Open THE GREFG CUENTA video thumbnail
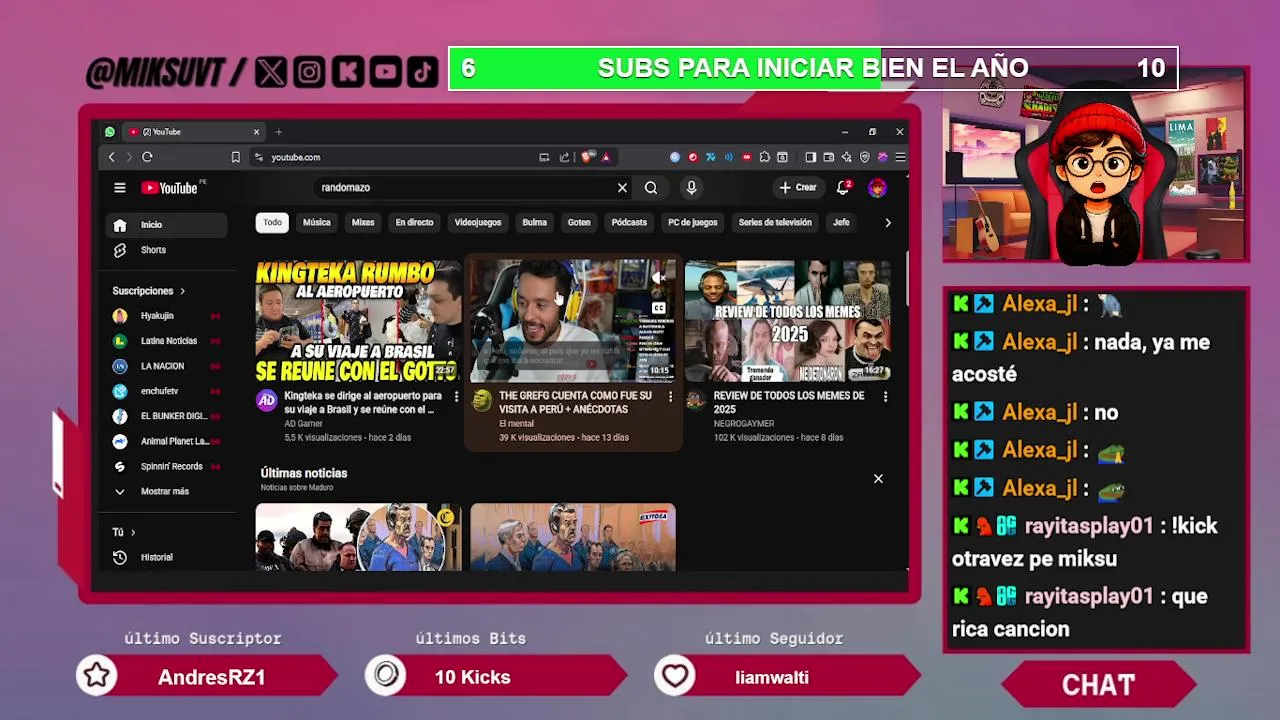 [573, 321]
